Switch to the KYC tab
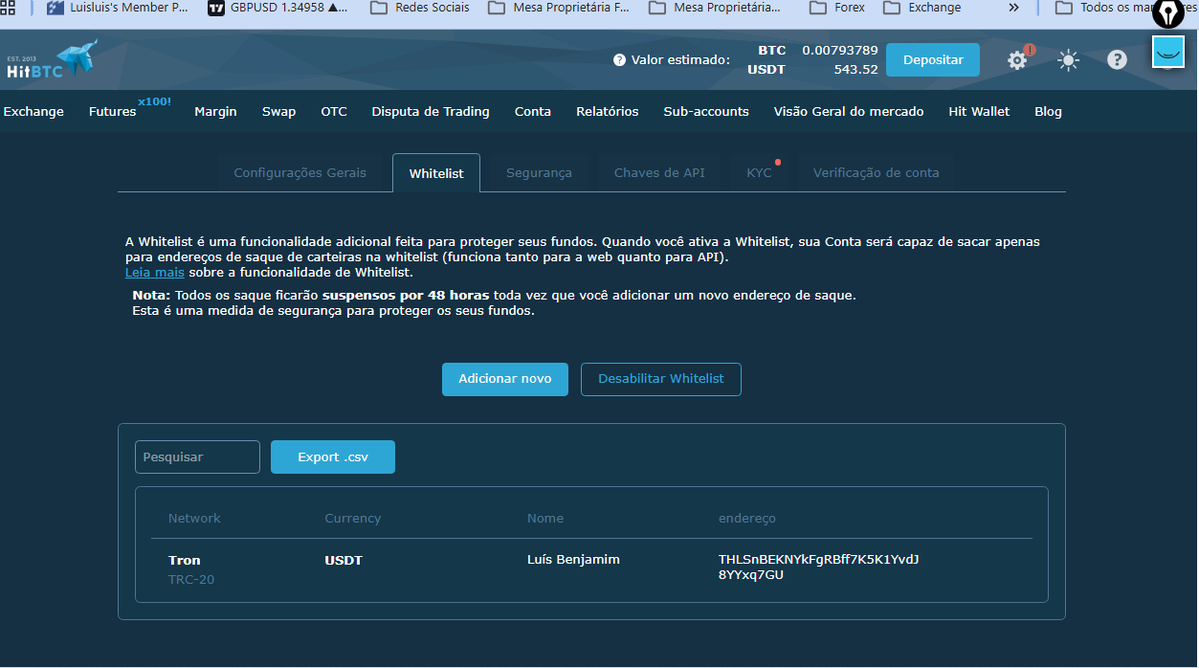Viewport: 1199px width, 668px height. coord(759,173)
